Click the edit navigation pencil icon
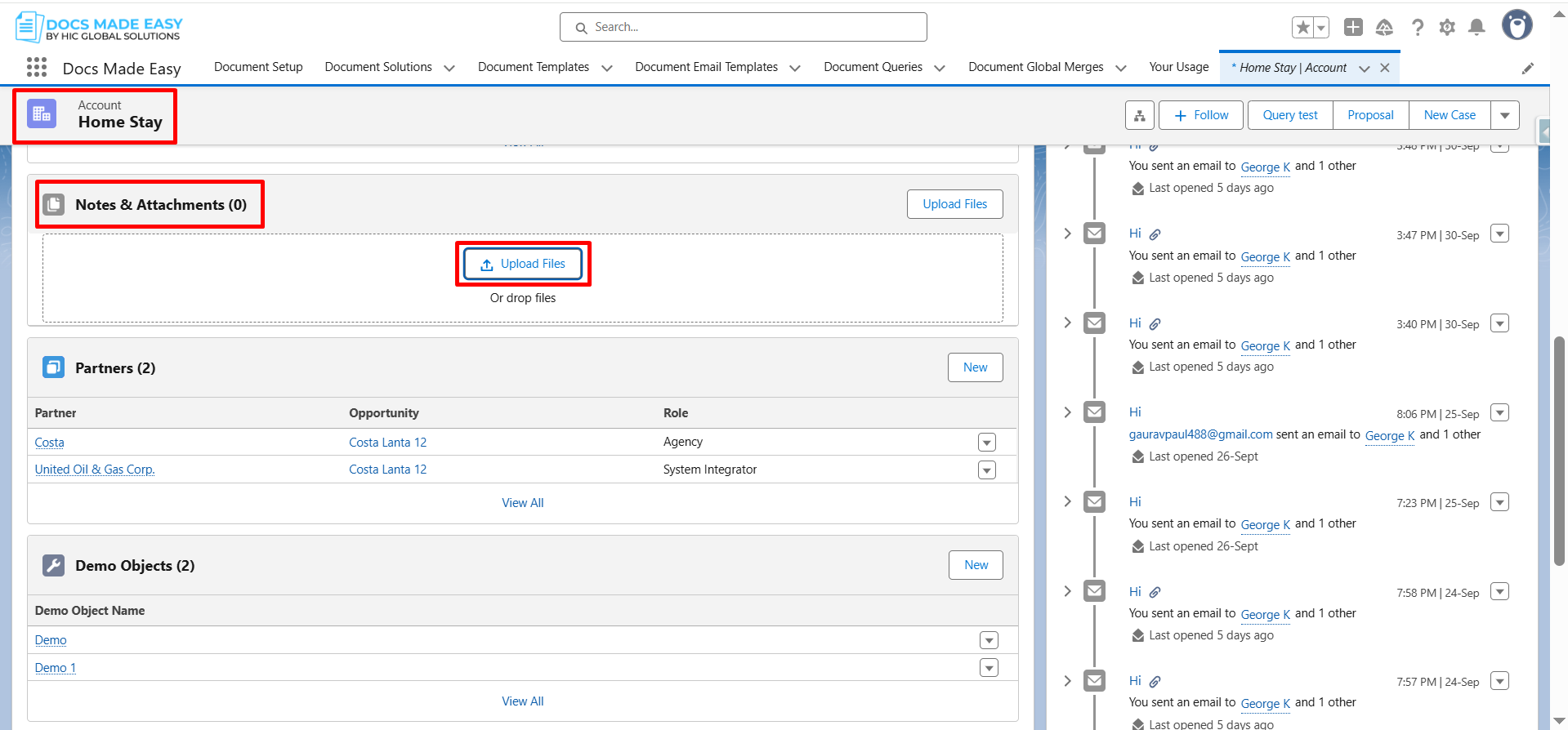1568x730 pixels. [x=1527, y=69]
